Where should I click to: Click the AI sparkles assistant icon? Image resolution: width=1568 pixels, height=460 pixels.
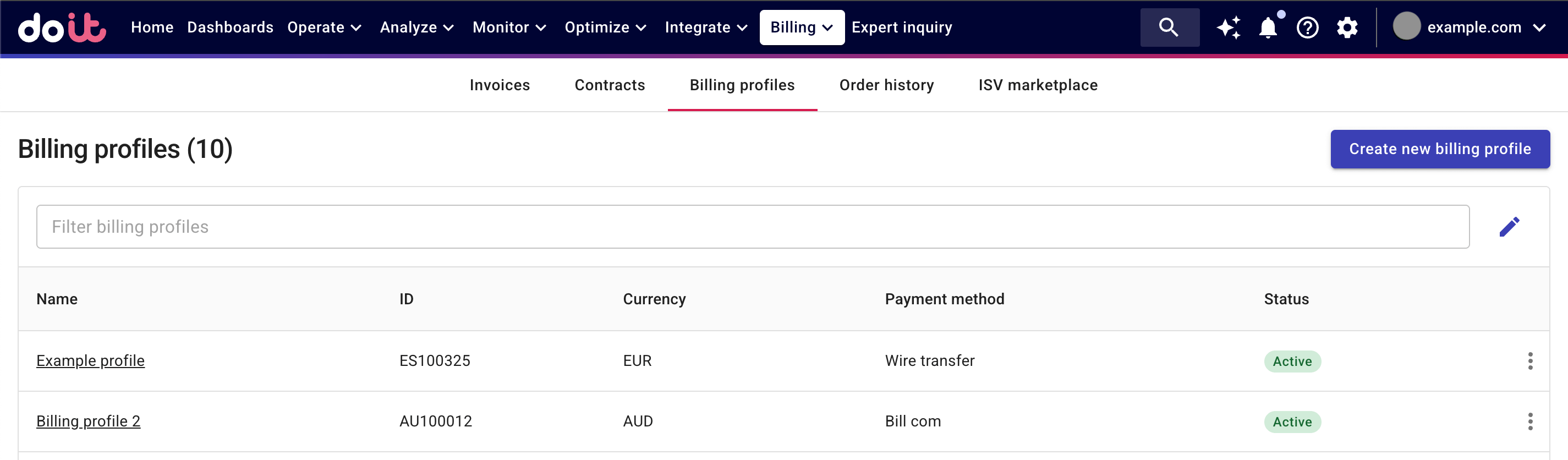point(1228,28)
